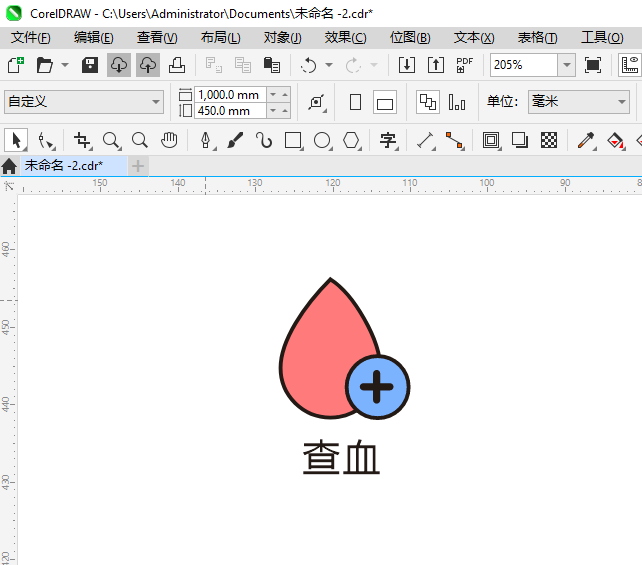The width and height of the screenshot is (642, 565).
Task: Open the 文本(X) menu
Action: click(x=474, y=38)
